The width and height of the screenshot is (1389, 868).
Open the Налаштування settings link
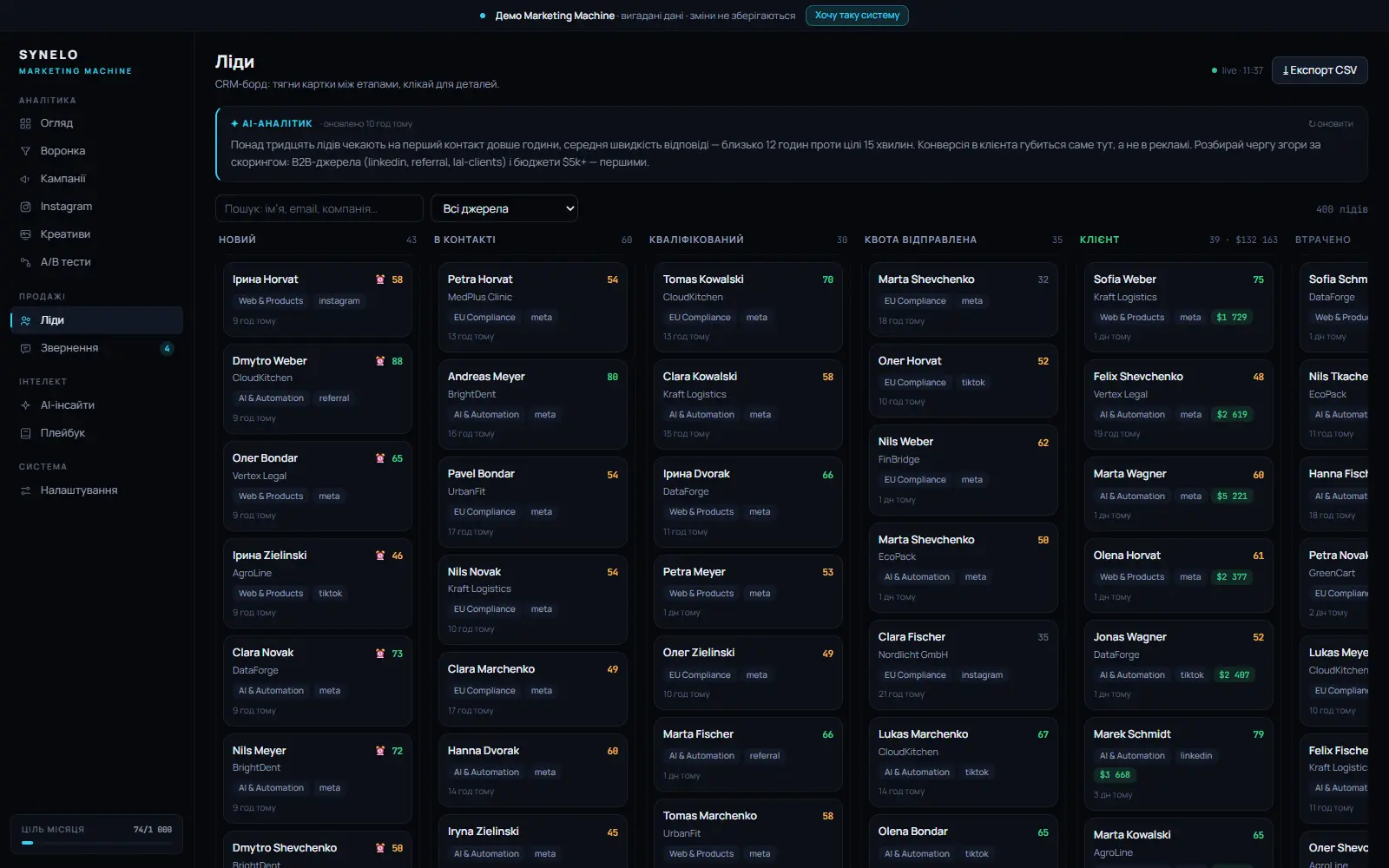(x=97, y=490)
